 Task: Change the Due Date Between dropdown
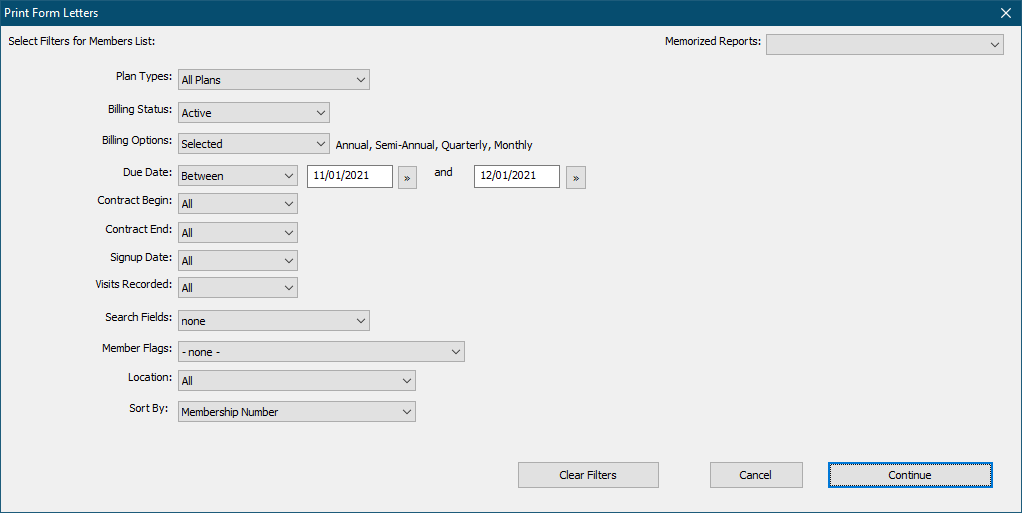click(237, 176)
